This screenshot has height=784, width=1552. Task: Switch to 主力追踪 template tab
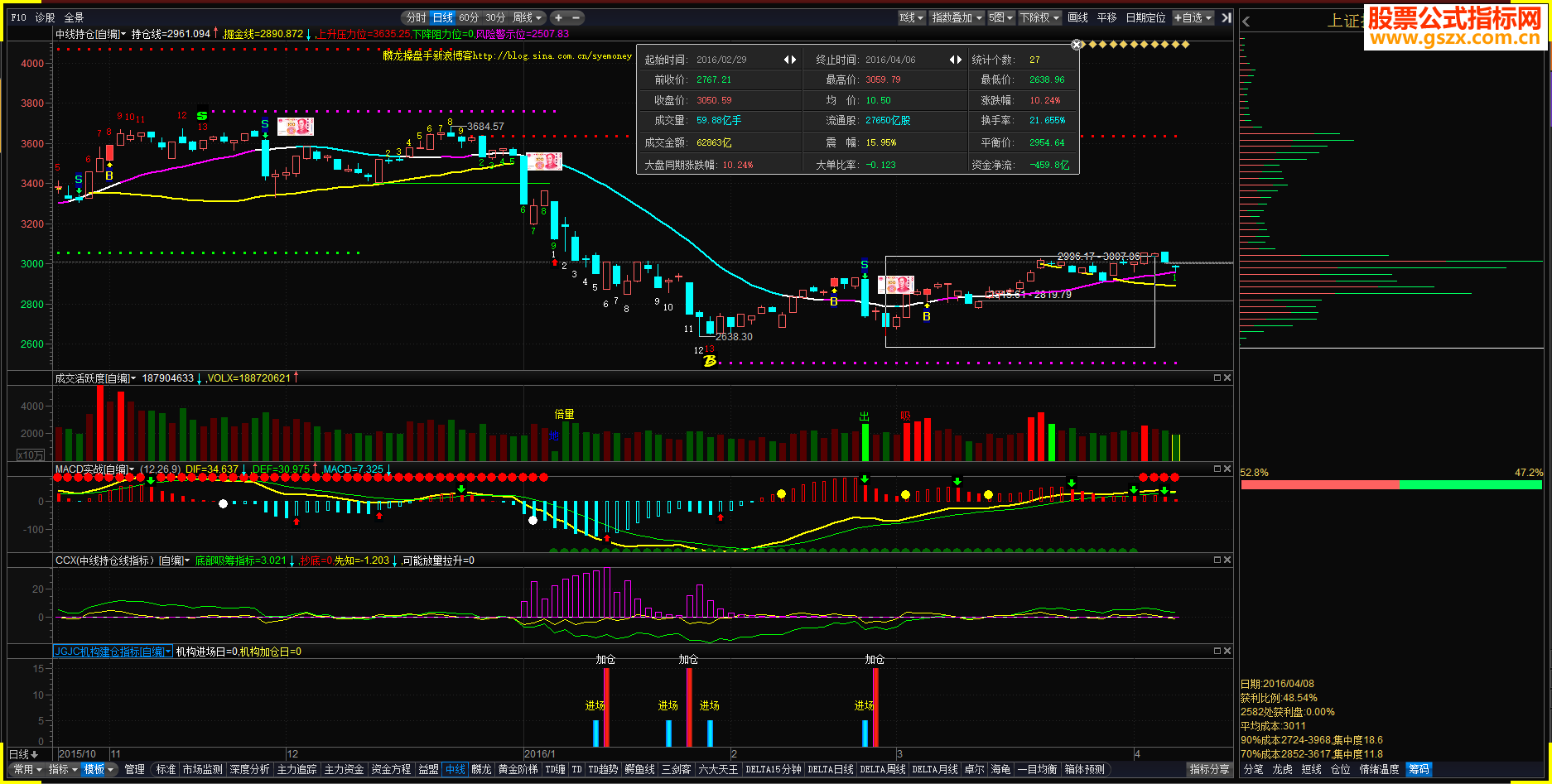pyautogui.click(x=296, y=769)
